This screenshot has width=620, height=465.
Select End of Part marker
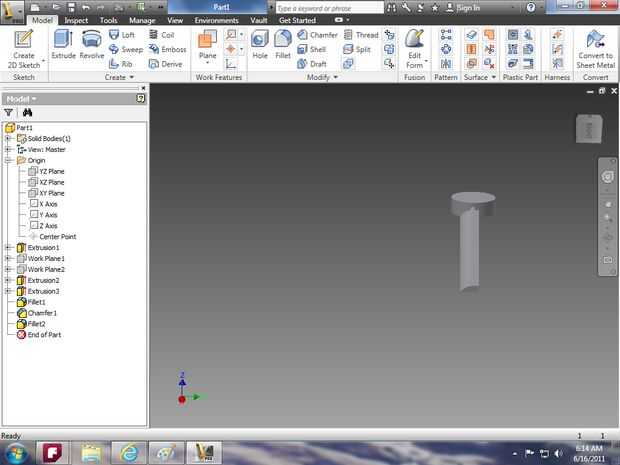pos(39,335)
